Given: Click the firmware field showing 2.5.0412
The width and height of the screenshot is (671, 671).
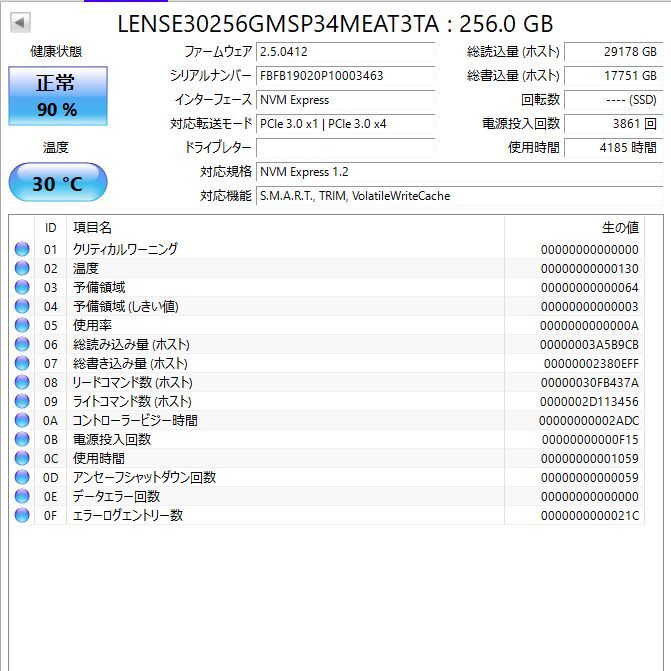Looking at the screenshot, I should pos(346,52).
